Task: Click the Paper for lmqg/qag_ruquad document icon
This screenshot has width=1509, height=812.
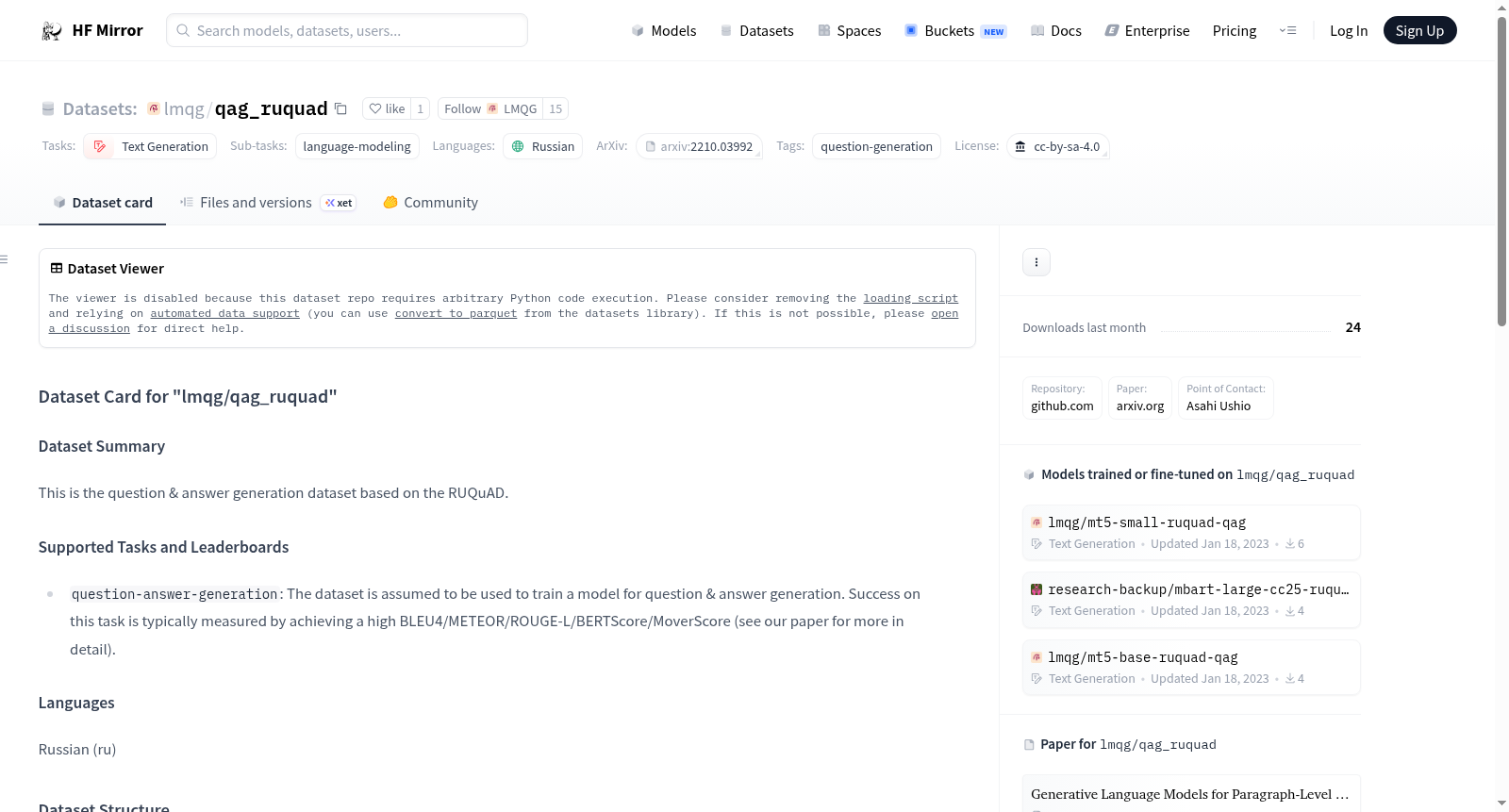Action: pyautogui.click(x=1029, y=745)
